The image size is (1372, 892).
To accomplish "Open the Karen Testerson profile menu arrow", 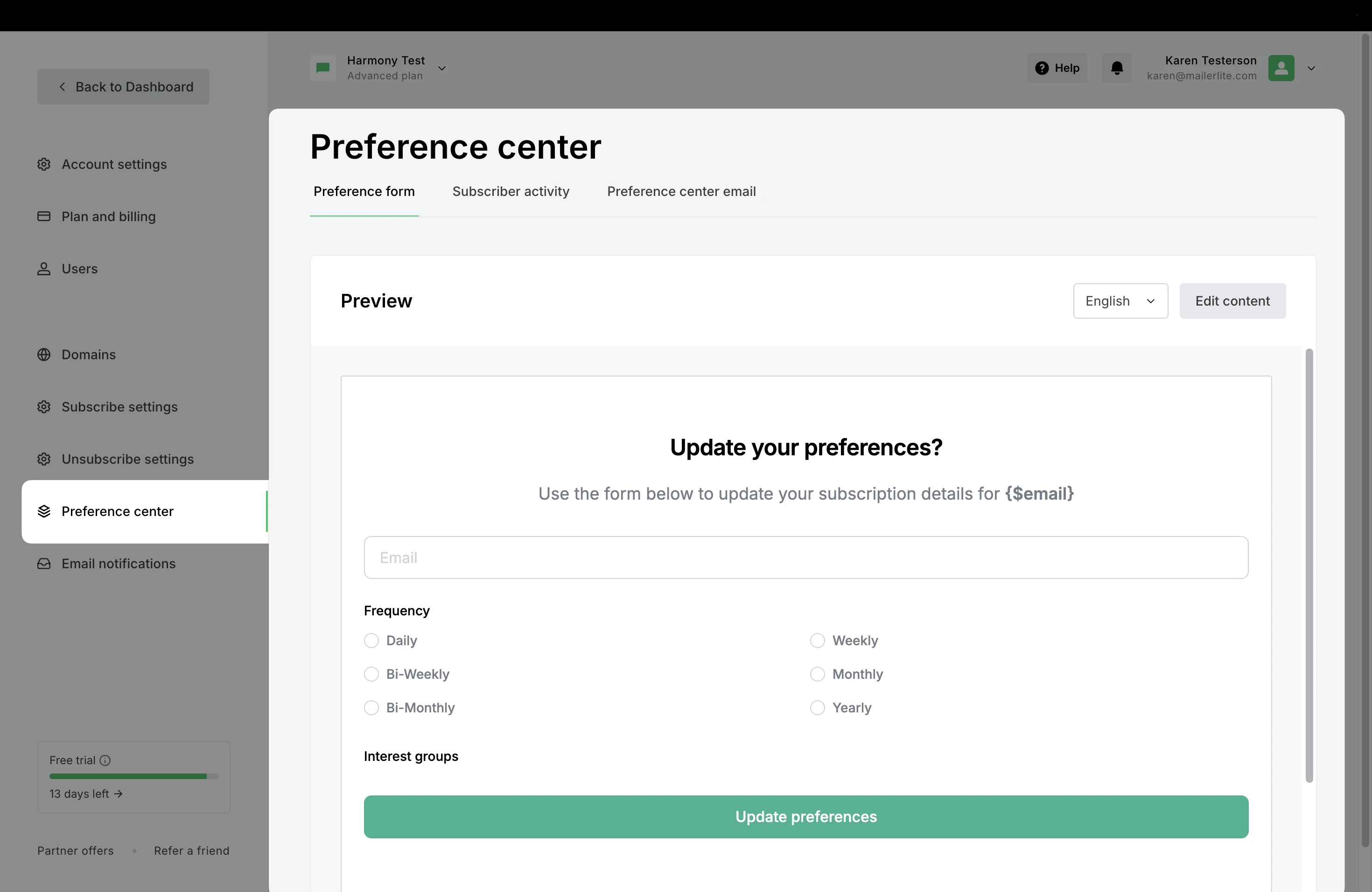I will click(x=1311, y=68).
